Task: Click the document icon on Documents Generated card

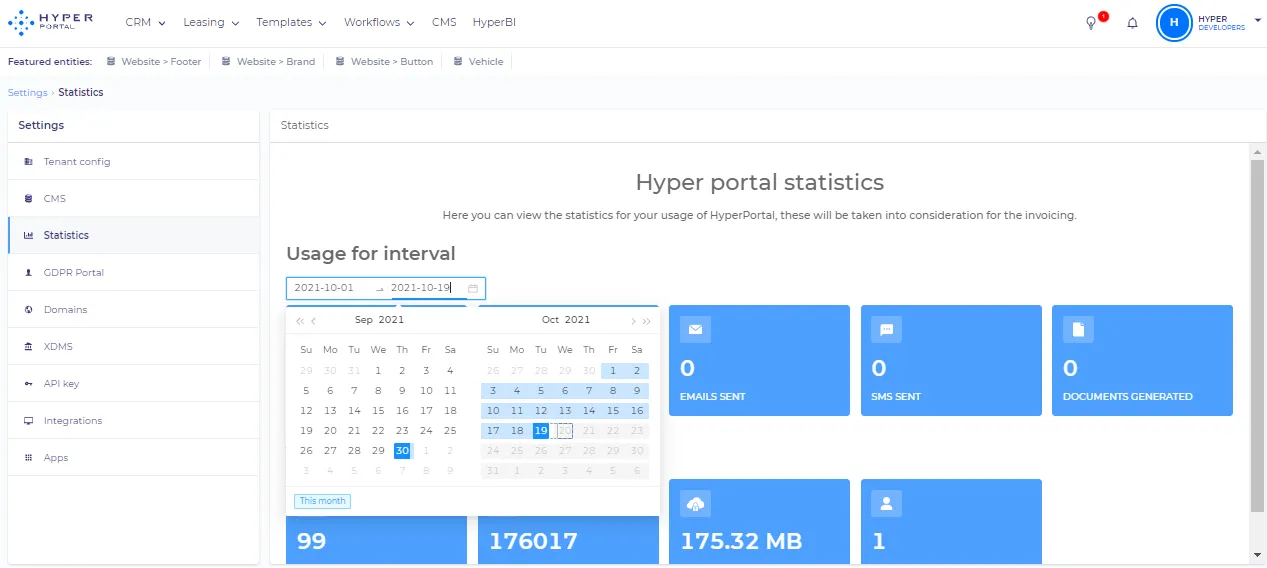Action: coord(1079,329)
